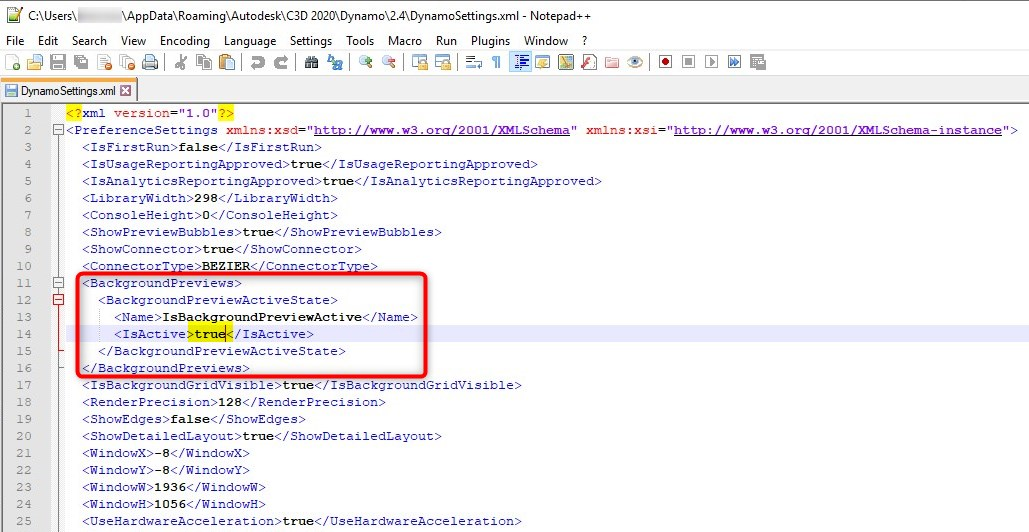Open the Window menu

point(545,41)
